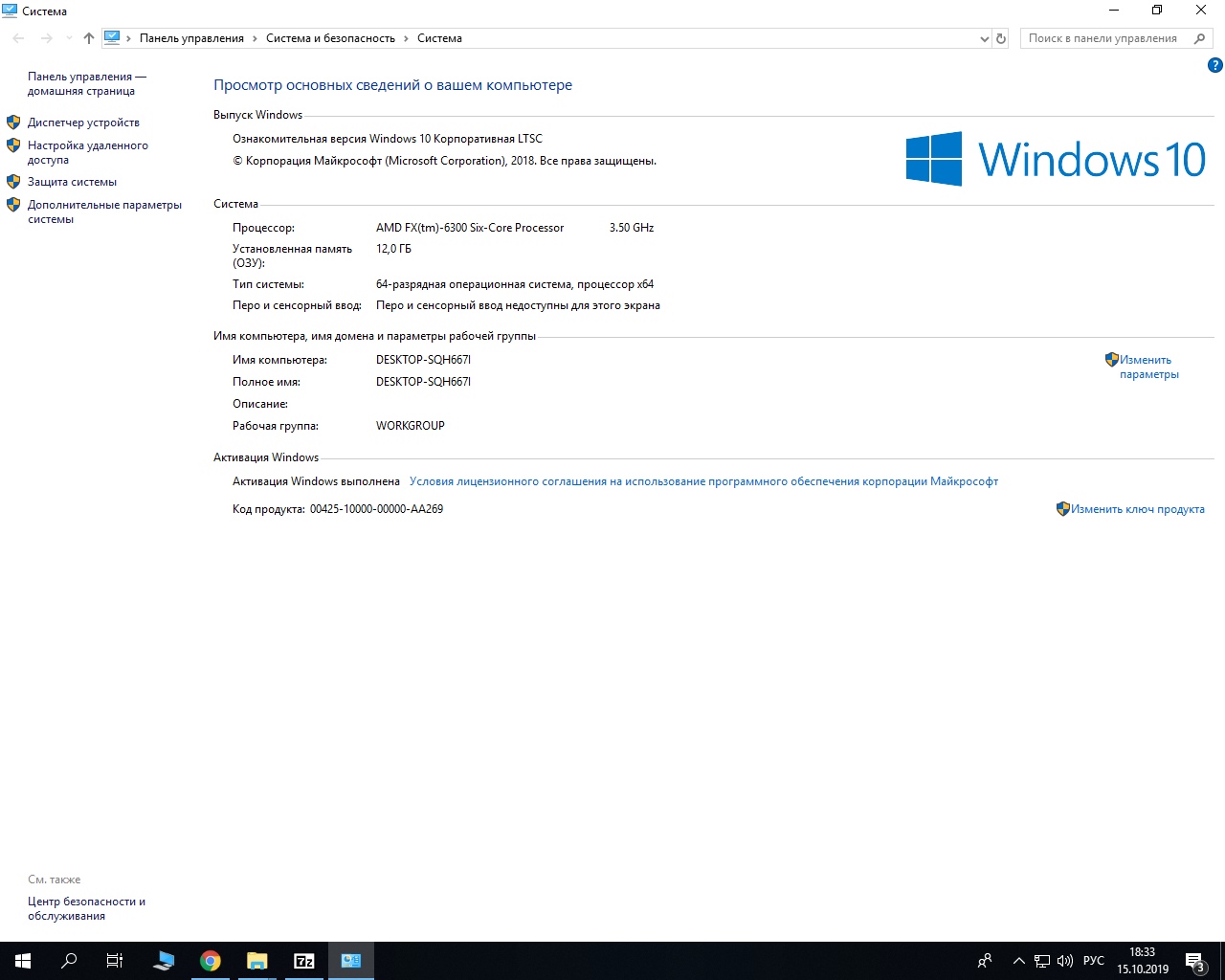
Task: Click the shield icon next to Изменить ключ продукта
Action: 1063,509
